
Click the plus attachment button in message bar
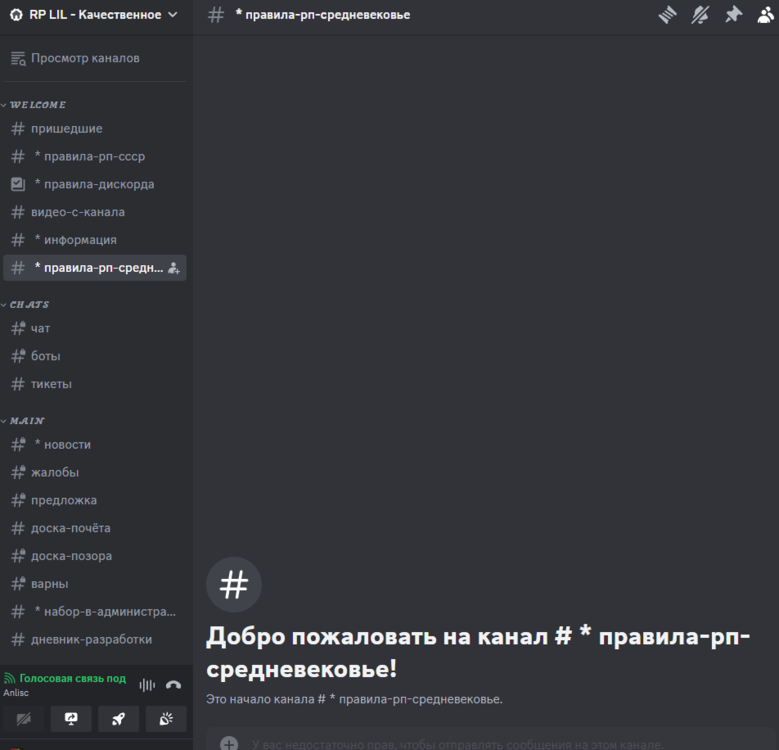tap(229, 744)
